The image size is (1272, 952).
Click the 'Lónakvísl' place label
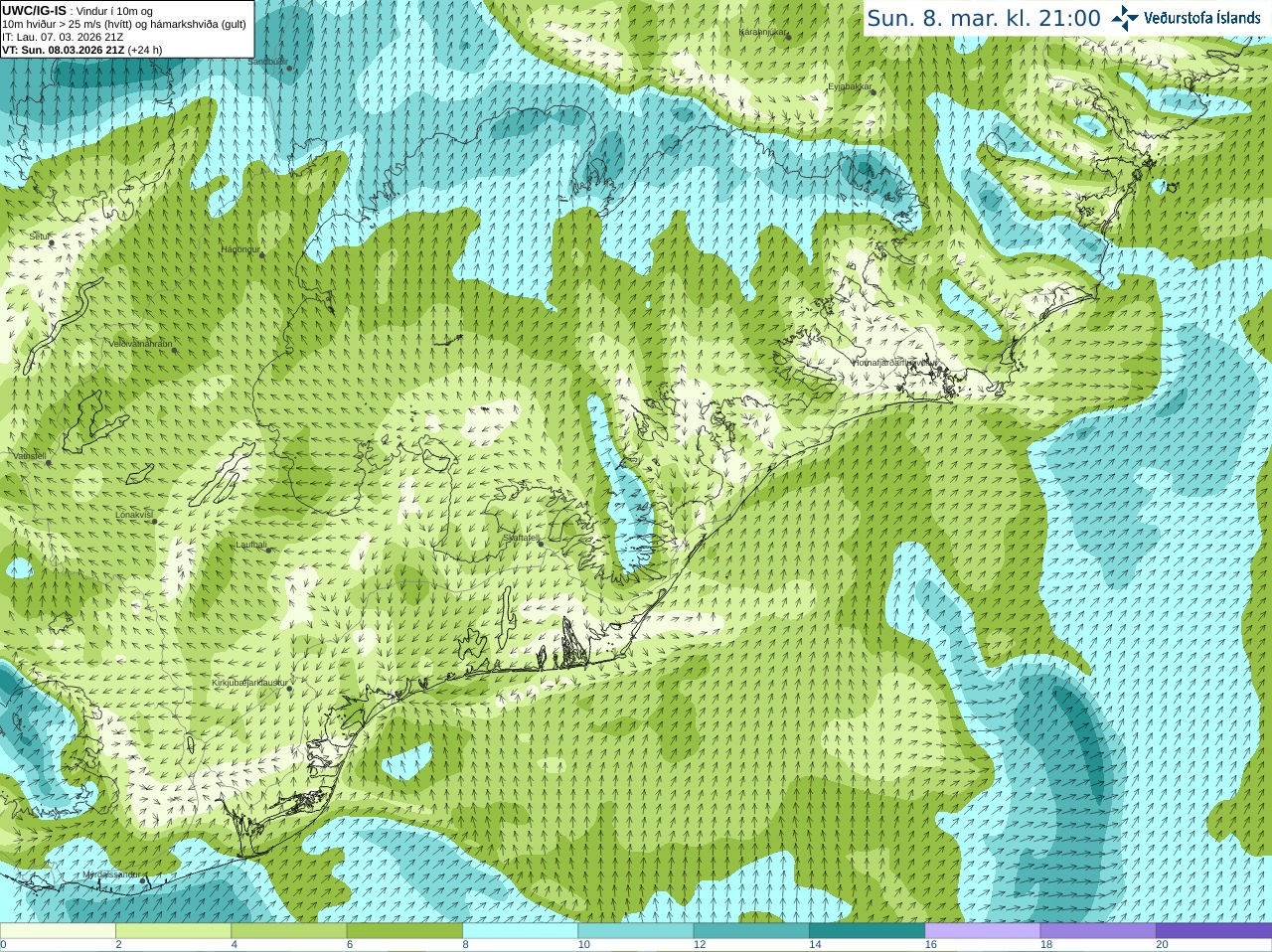tap(134, 515)
